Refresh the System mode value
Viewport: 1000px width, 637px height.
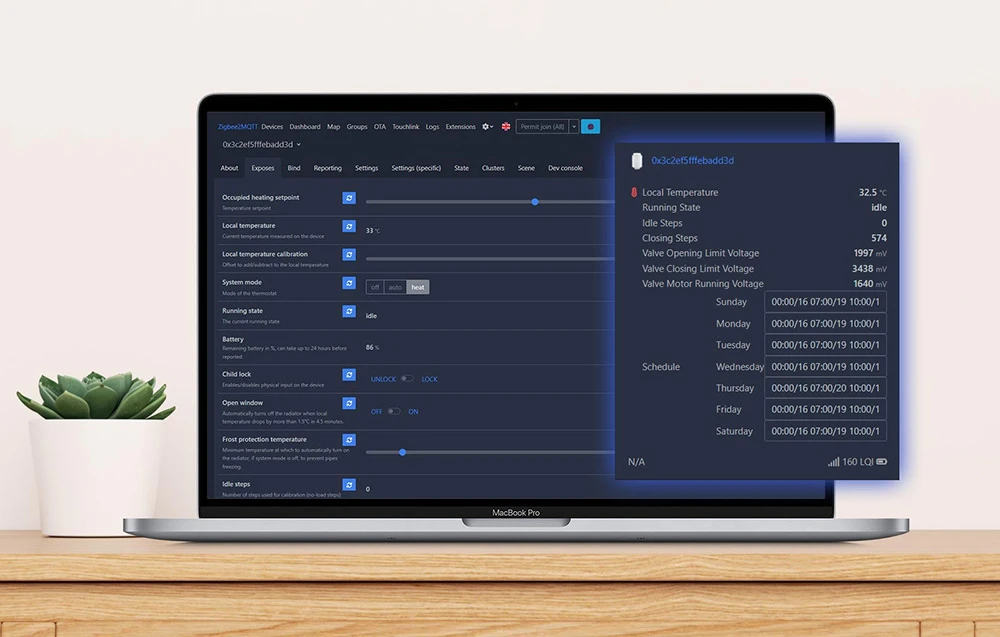click(x=349, y=282)
